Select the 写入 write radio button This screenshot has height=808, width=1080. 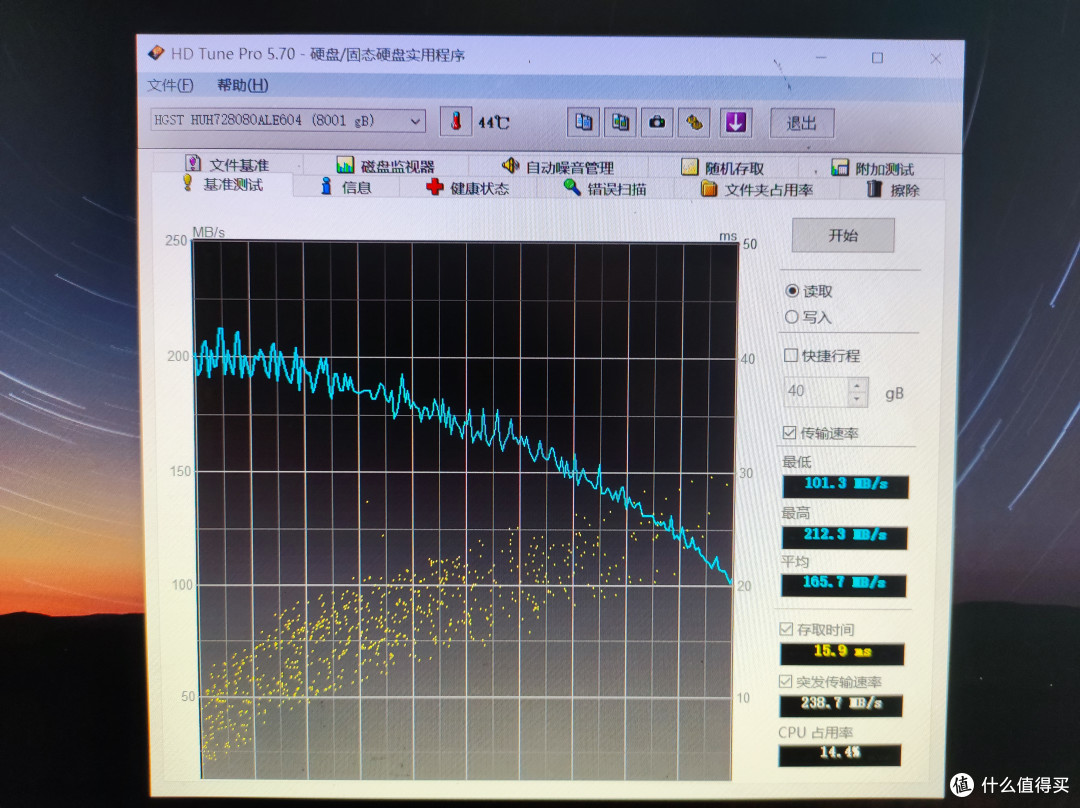tap(791, 317)
